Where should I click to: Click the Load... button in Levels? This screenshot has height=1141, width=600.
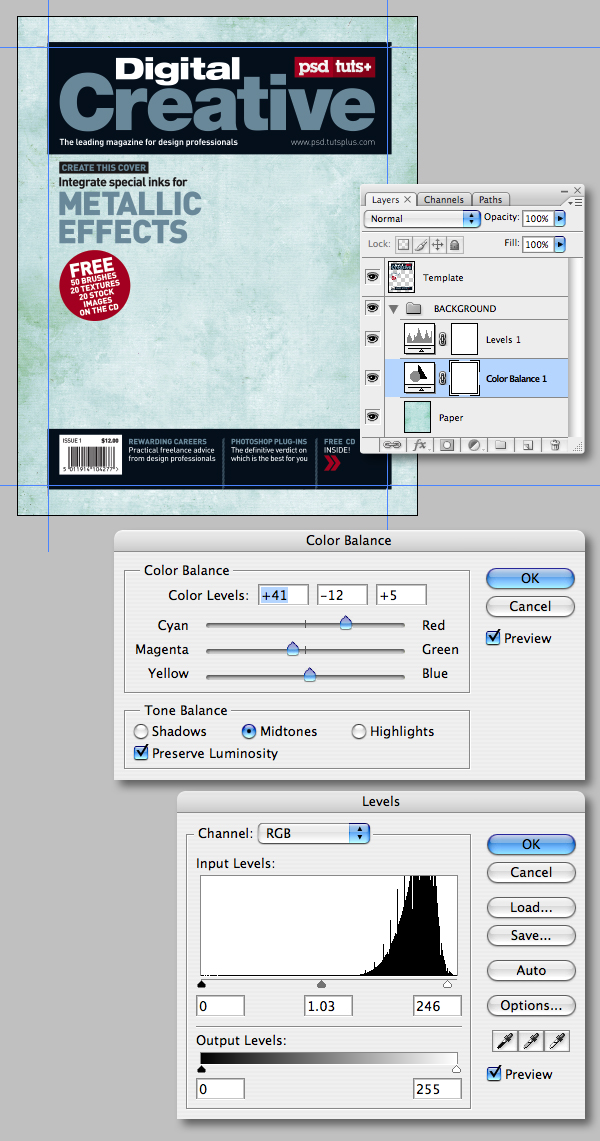[x=531, y=907]
